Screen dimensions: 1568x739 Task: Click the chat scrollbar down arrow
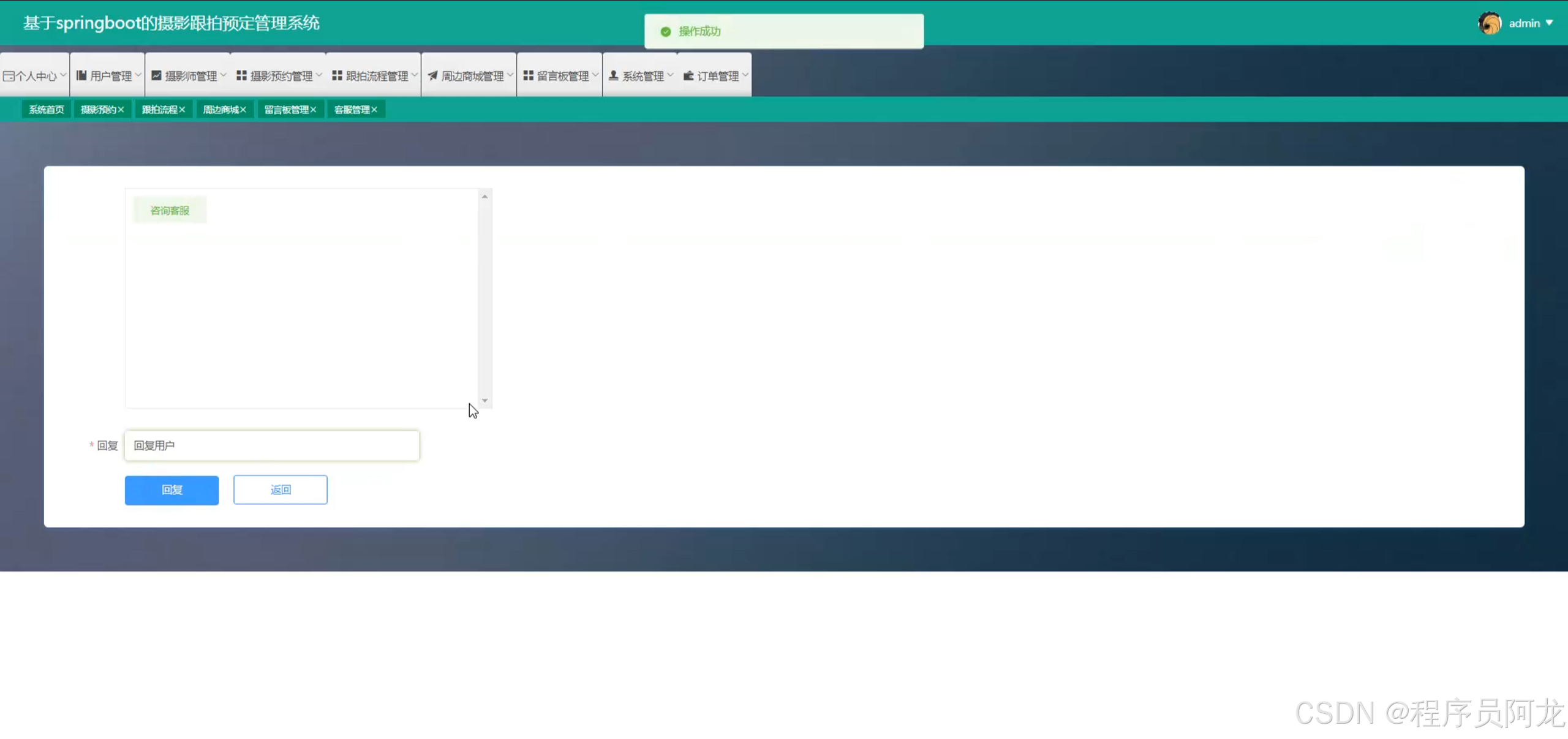click(x=484, y=401)
